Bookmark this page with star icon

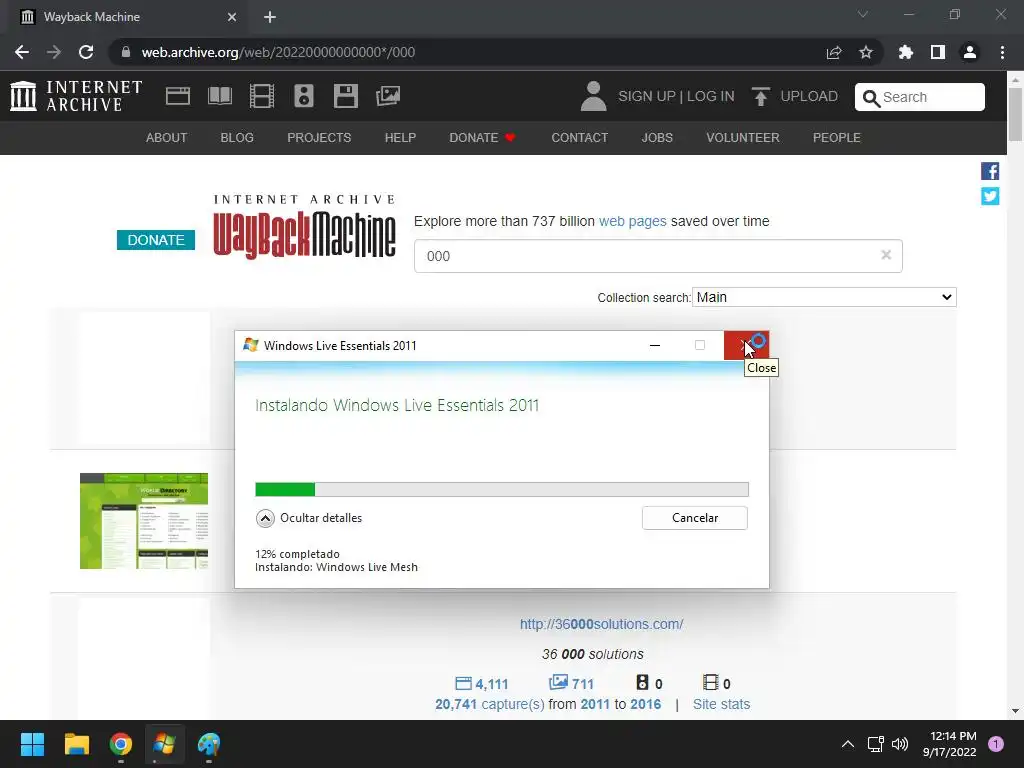point(865,52)
